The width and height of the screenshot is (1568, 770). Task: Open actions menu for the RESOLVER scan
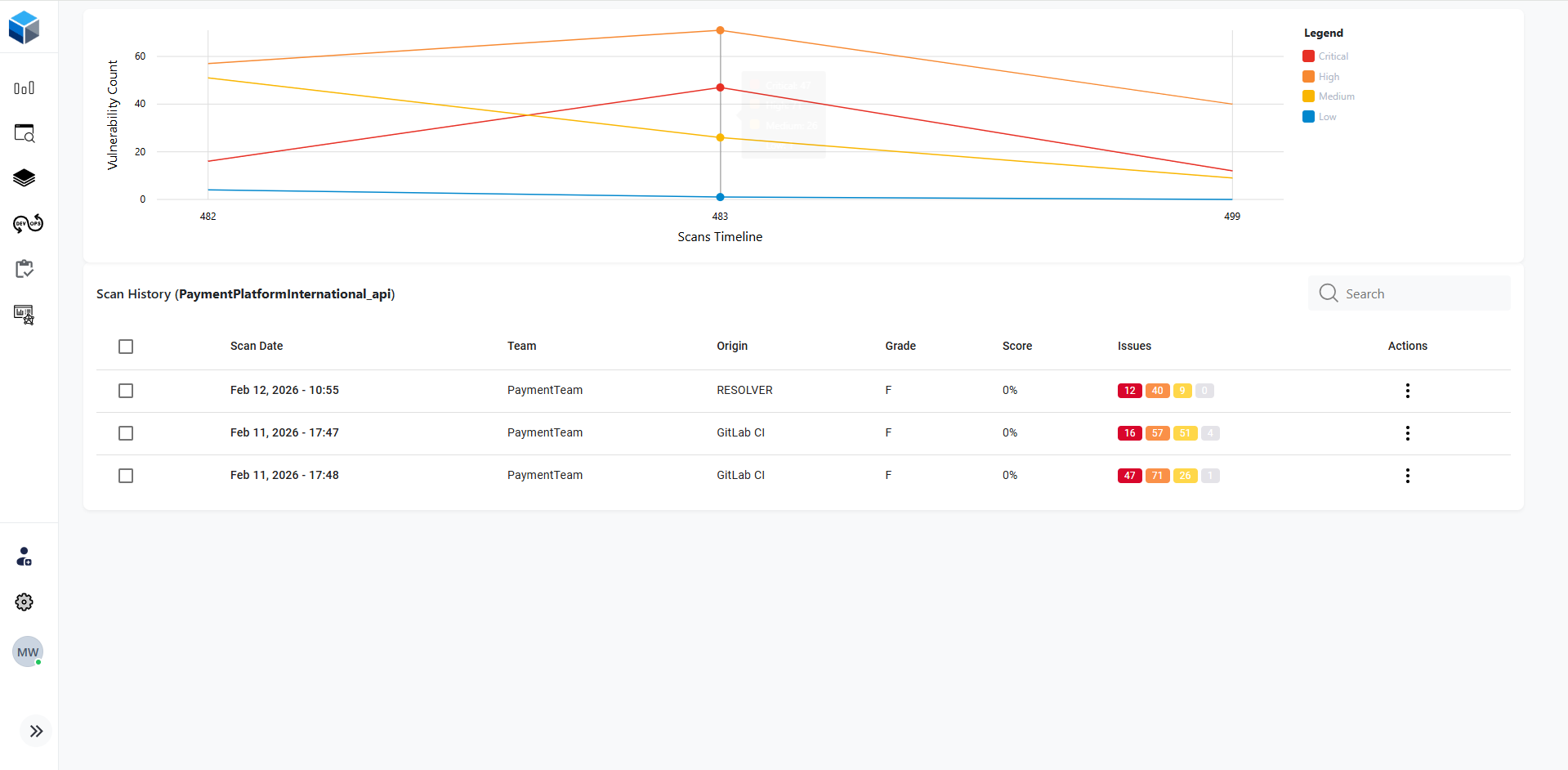pyautogui.click(x=1407, y=391)
